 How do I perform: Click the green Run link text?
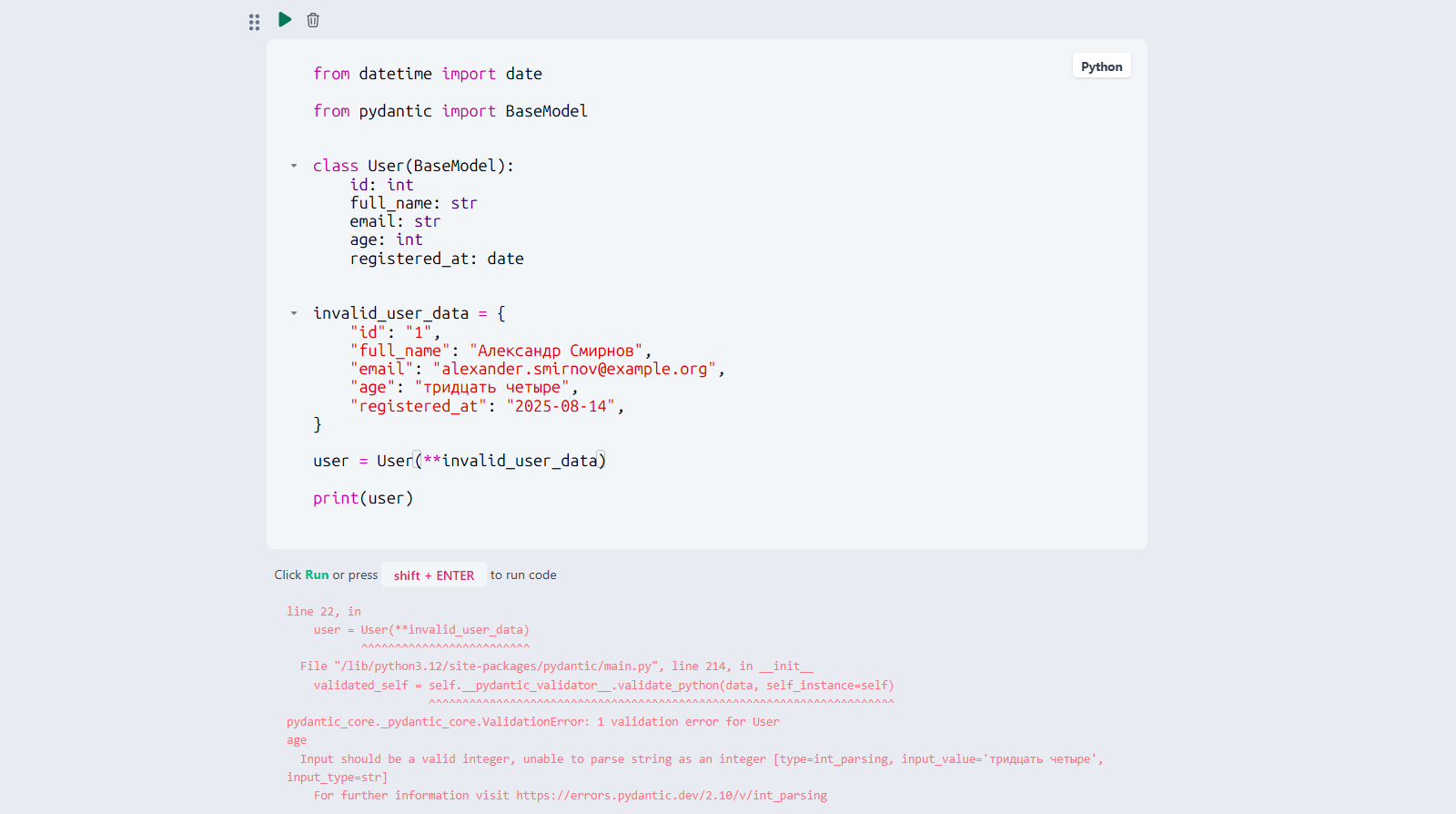(x=317, y=575)
